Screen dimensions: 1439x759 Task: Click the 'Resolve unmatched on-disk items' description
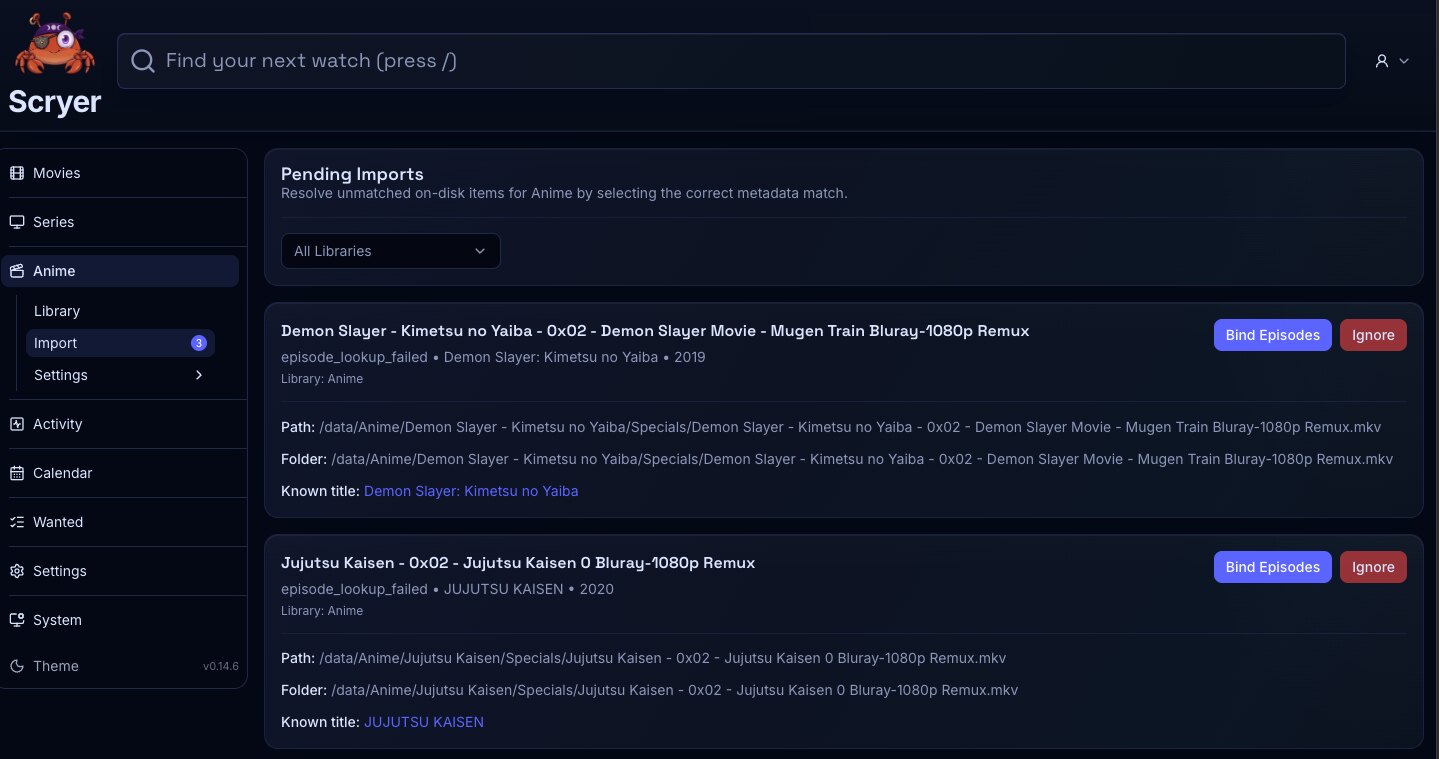click(564, 193)
